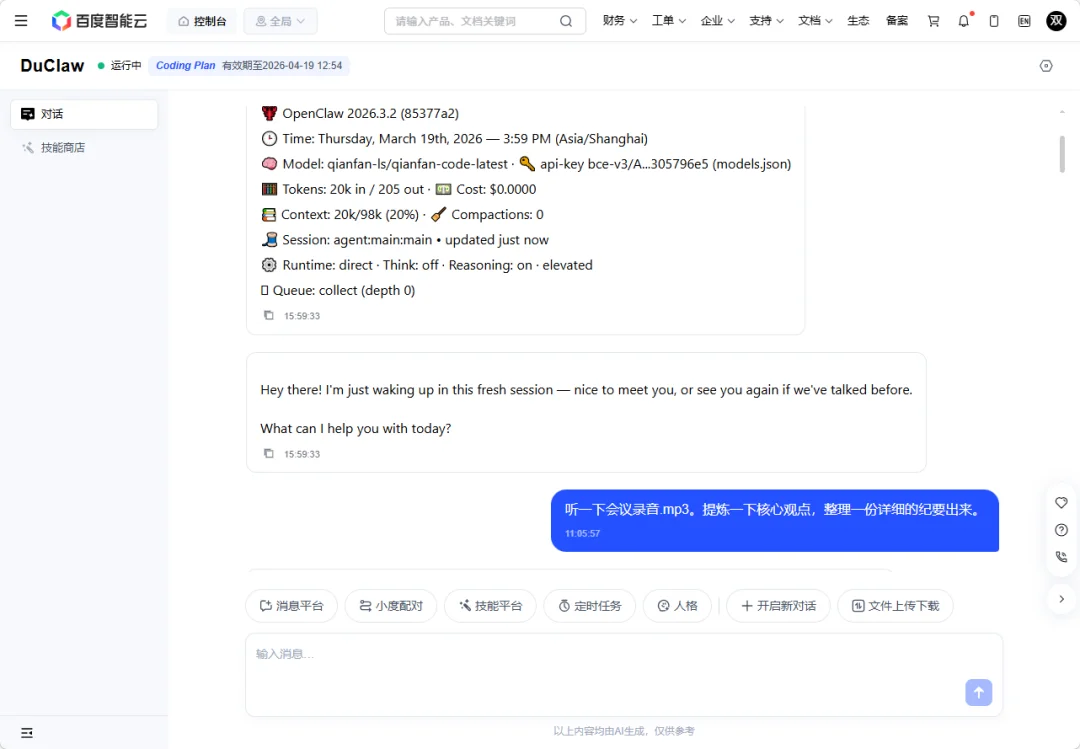Image resolution: width=1080 pixels, height=749 pixels.
Task: Open the 全局 region dropdown
Action: pyautogui.click(x=280, y=21)
